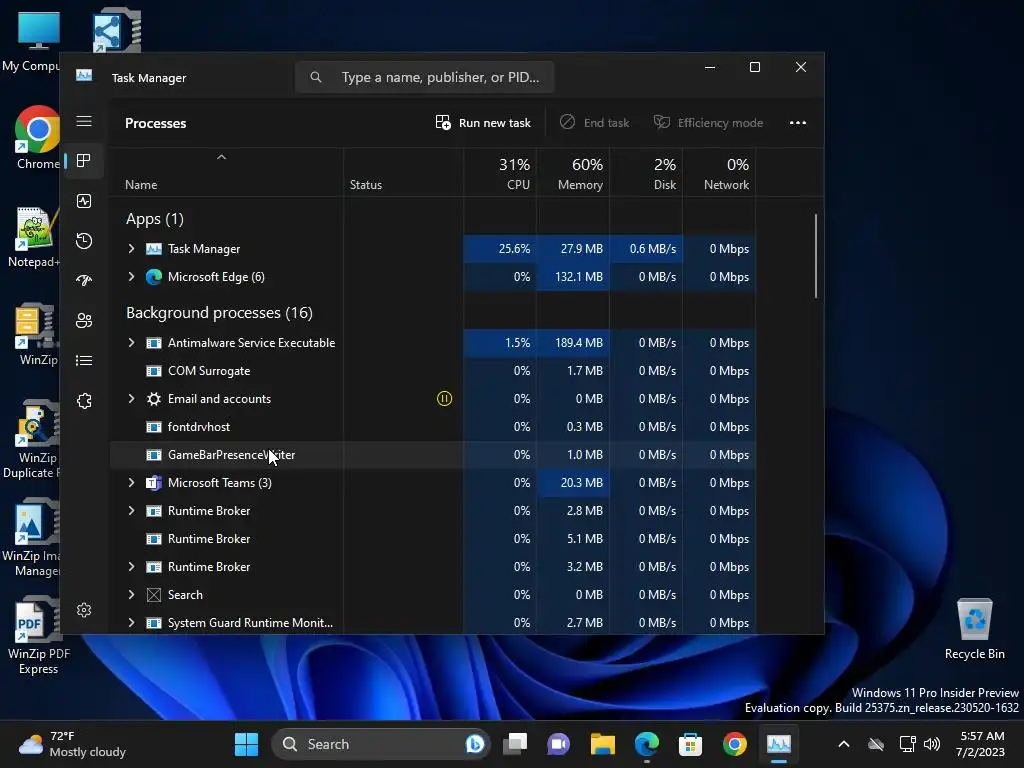Open the hamburger navigation menu in Task Manager
The width and height of the screenshot is (1024, 768).
click(x=84, y=121)
